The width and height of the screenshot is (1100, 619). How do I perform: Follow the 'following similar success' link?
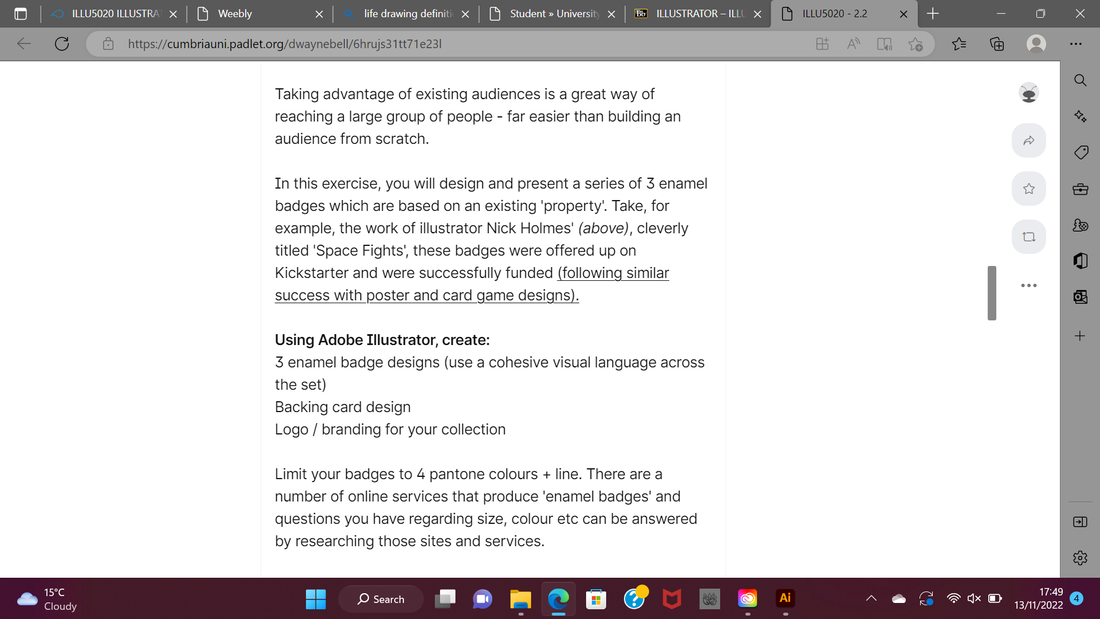pos(472,284)
